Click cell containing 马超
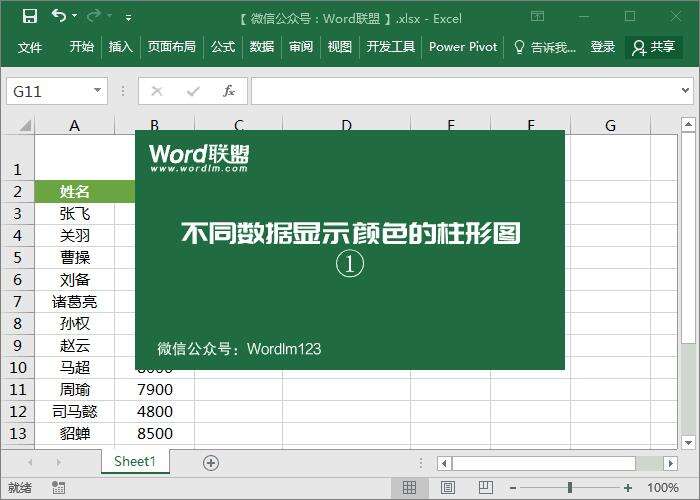Screen dimensions: 700x500 (x=75, y=367)
